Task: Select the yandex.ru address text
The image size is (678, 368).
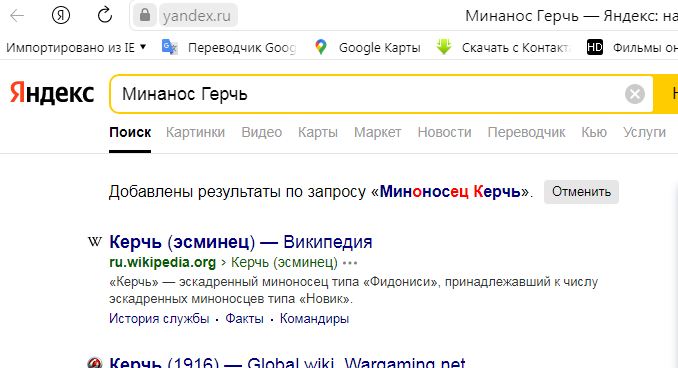Action: click(x=197, y=16)
